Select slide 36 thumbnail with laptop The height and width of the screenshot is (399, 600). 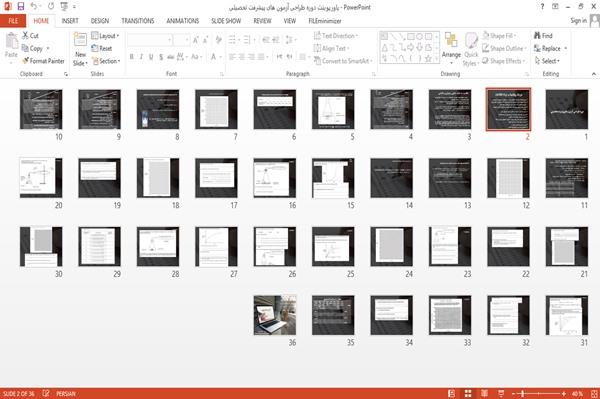[x=275, y=315]
